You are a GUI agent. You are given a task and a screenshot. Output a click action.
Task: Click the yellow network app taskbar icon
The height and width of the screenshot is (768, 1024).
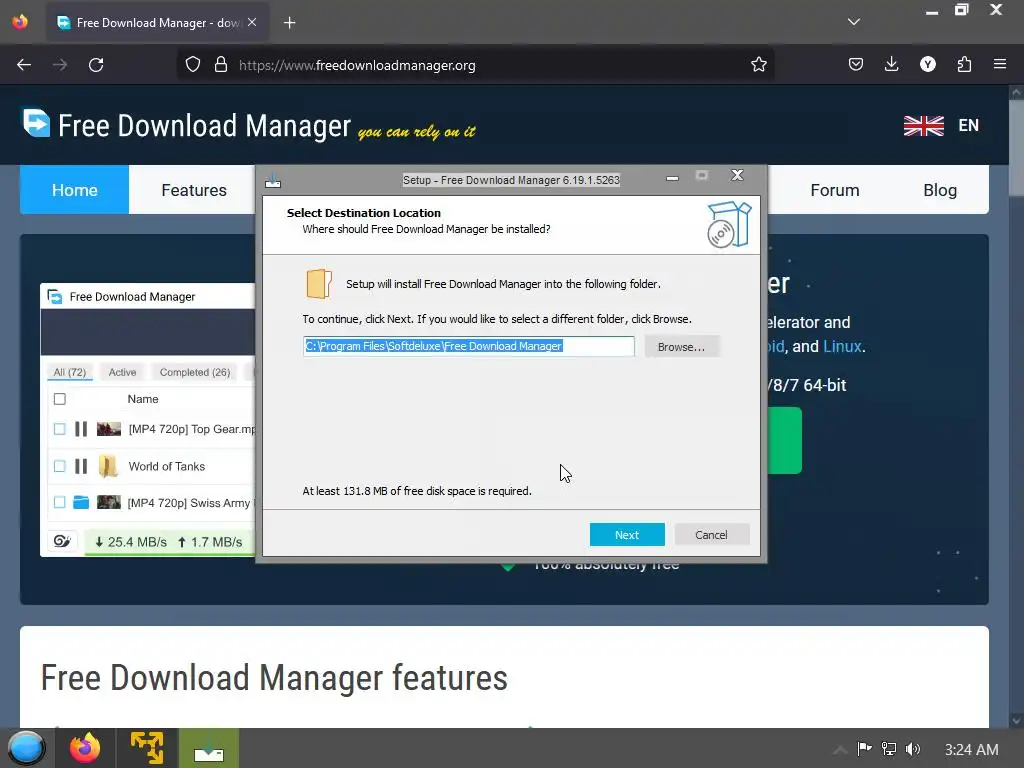point(147,748)
